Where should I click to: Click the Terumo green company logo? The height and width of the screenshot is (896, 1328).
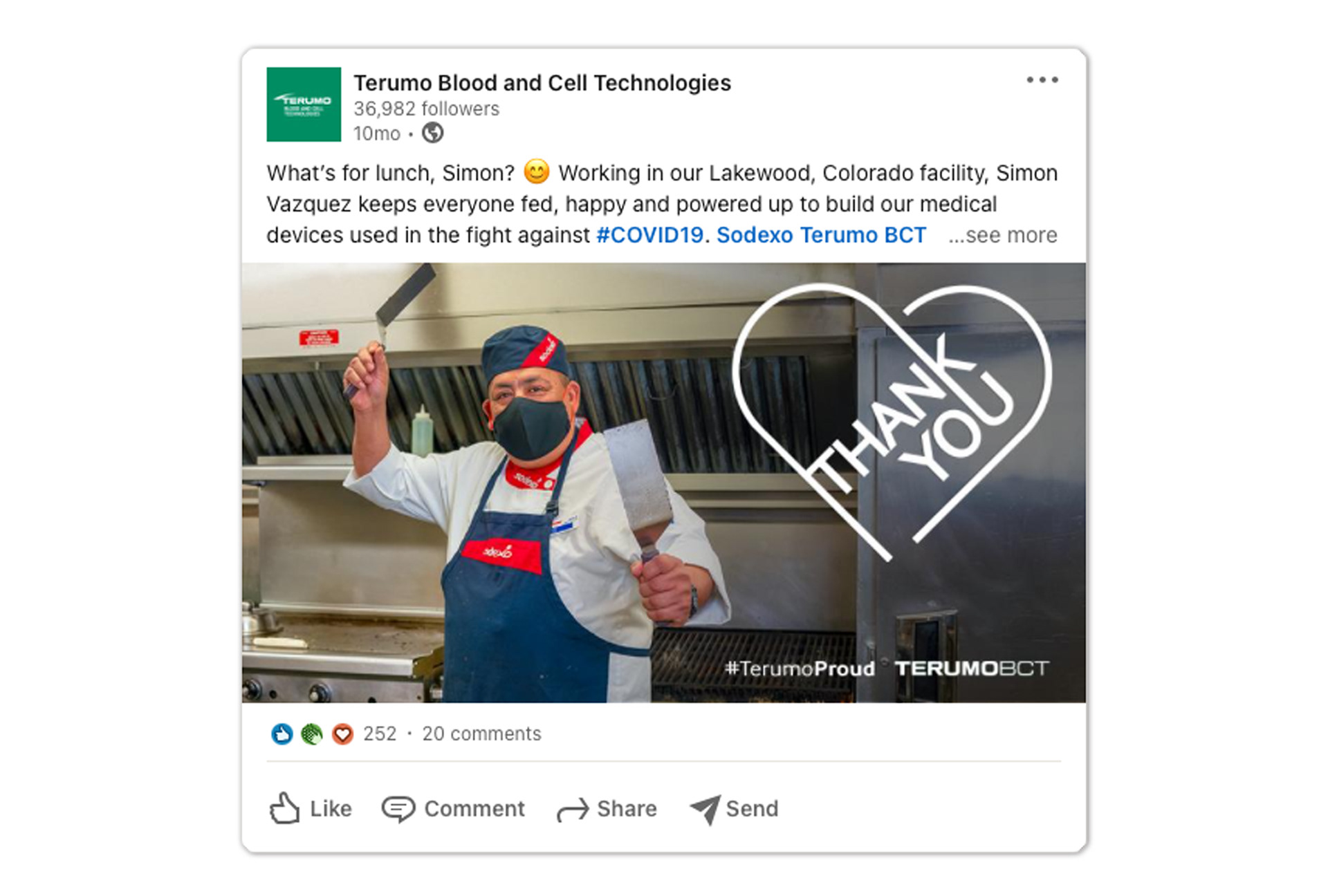pos(304,104)
